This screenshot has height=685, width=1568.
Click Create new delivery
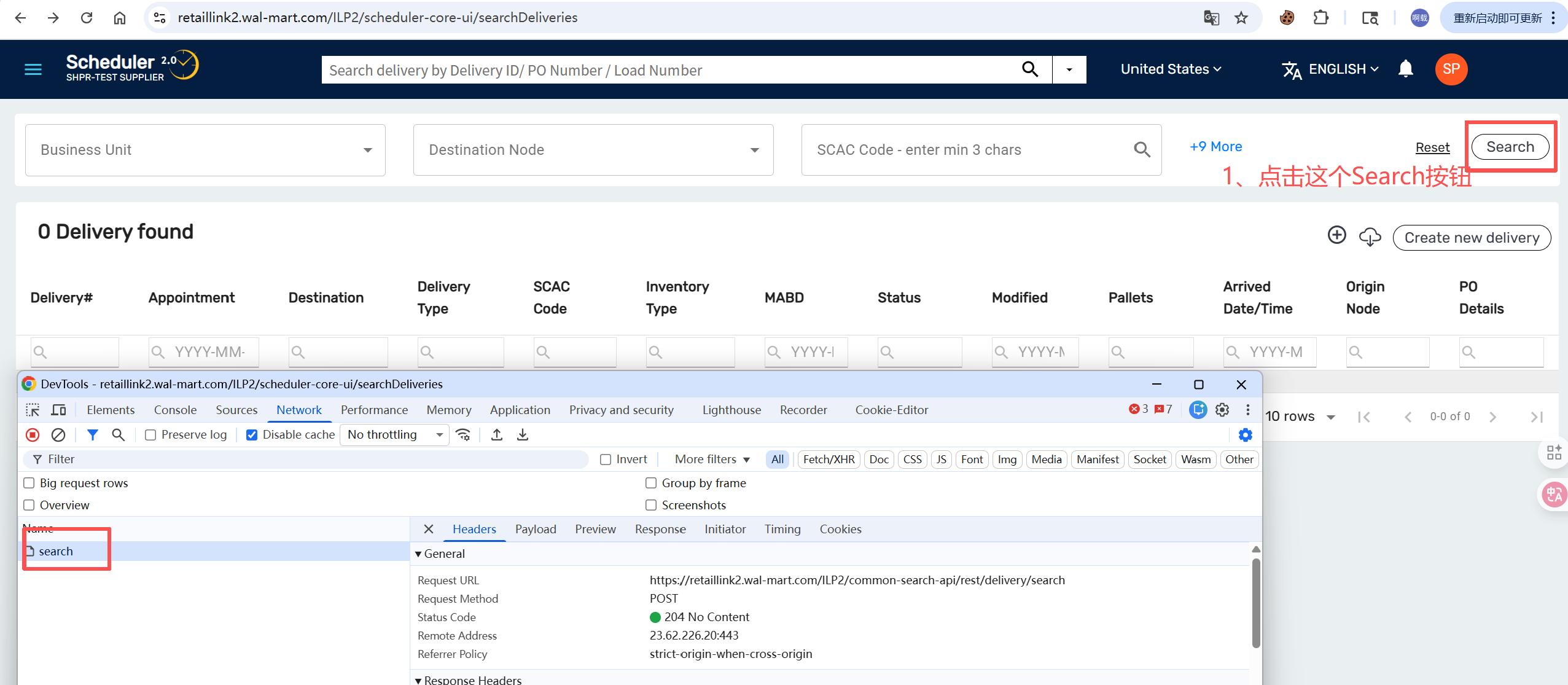(1472, 238)
